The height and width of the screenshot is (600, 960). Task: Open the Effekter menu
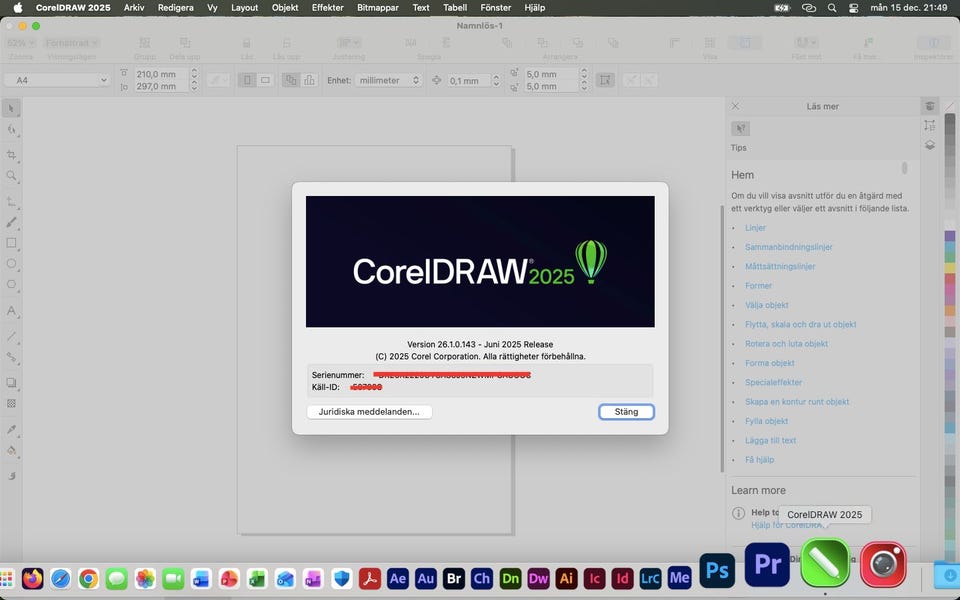pos(327,7)
